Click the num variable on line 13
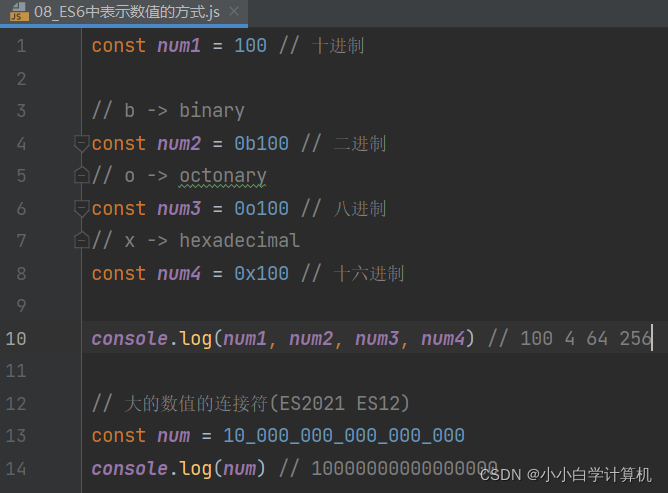This screenshot has height=493, width=668. (x=173, y=436)
